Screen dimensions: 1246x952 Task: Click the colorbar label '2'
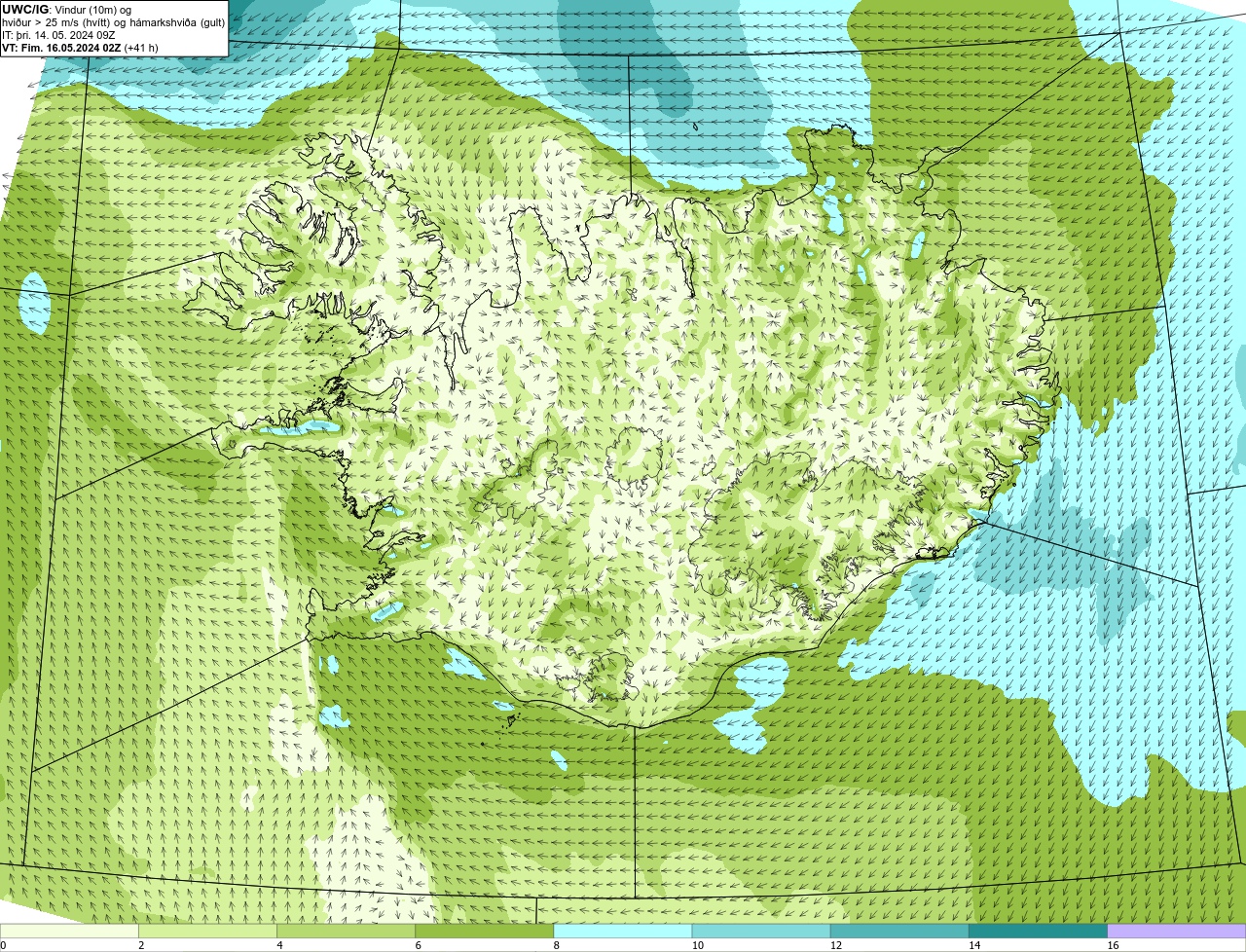(x=141, y=945)
